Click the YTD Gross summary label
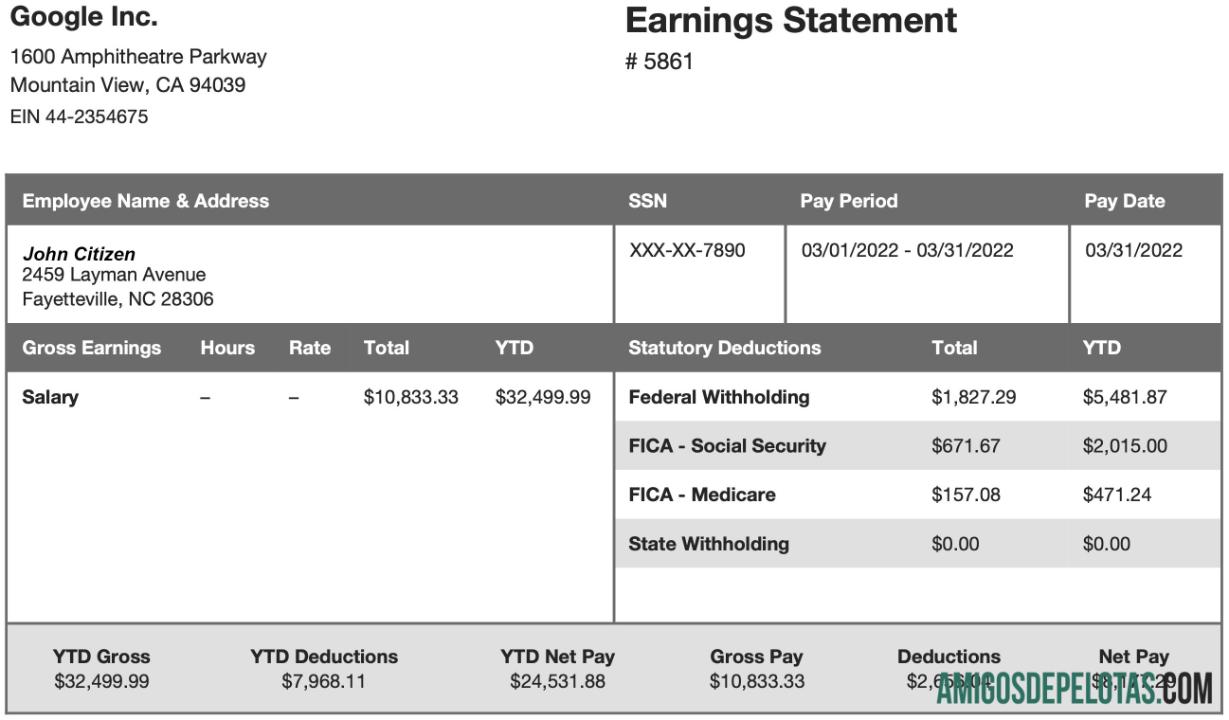 coord(101,657)
